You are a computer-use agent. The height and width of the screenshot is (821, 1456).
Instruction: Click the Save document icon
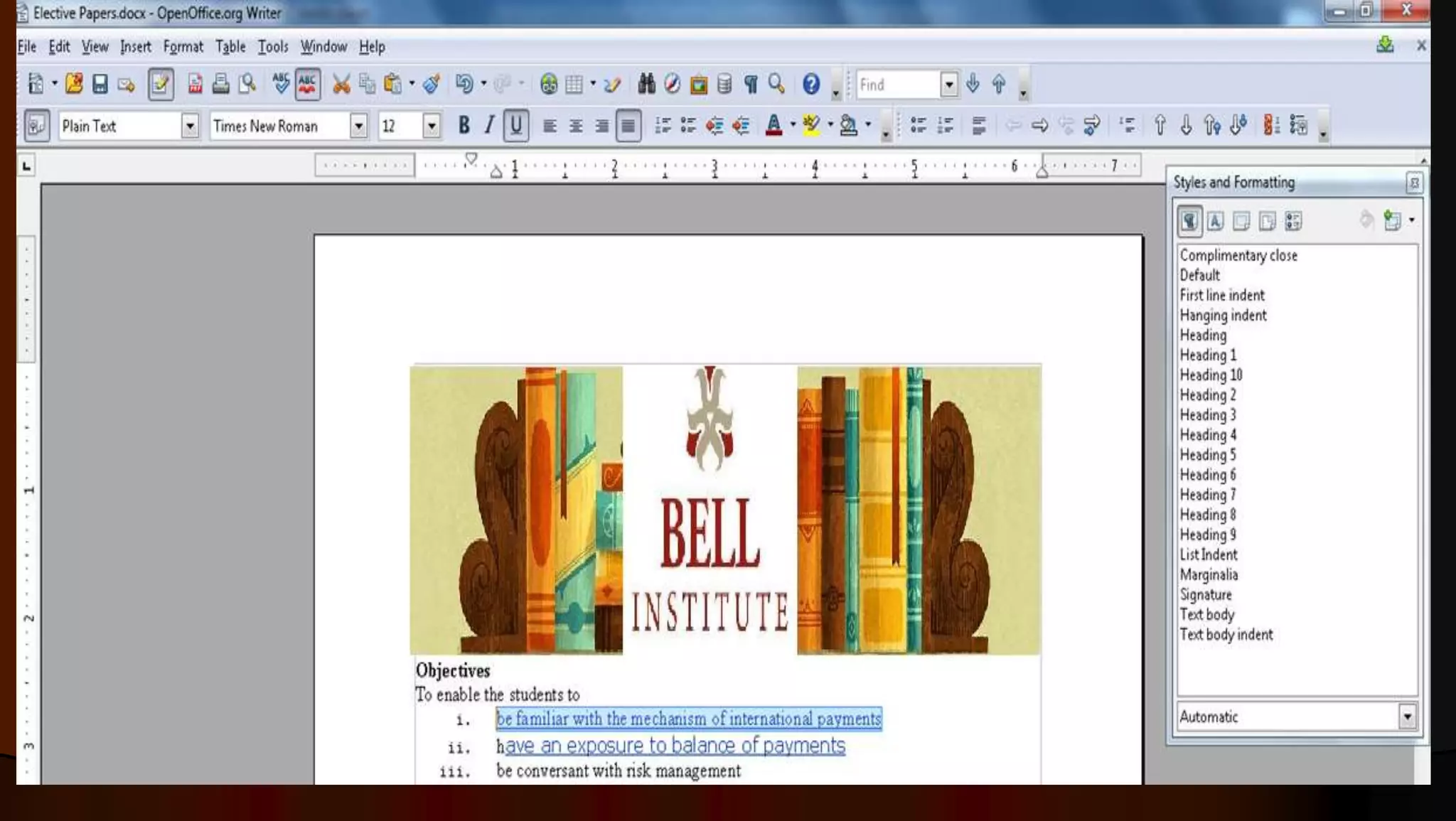[x=100, y=85]
